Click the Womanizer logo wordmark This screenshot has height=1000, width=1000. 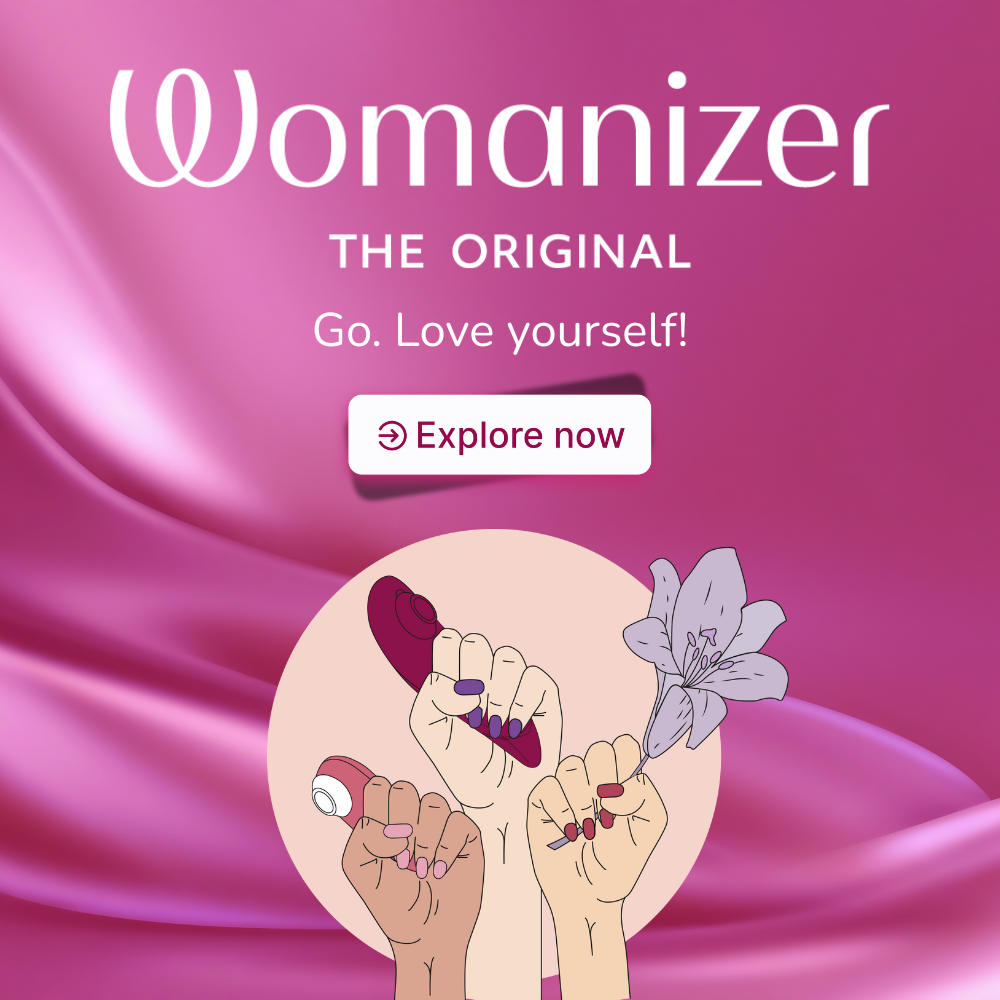coord(499,128)
